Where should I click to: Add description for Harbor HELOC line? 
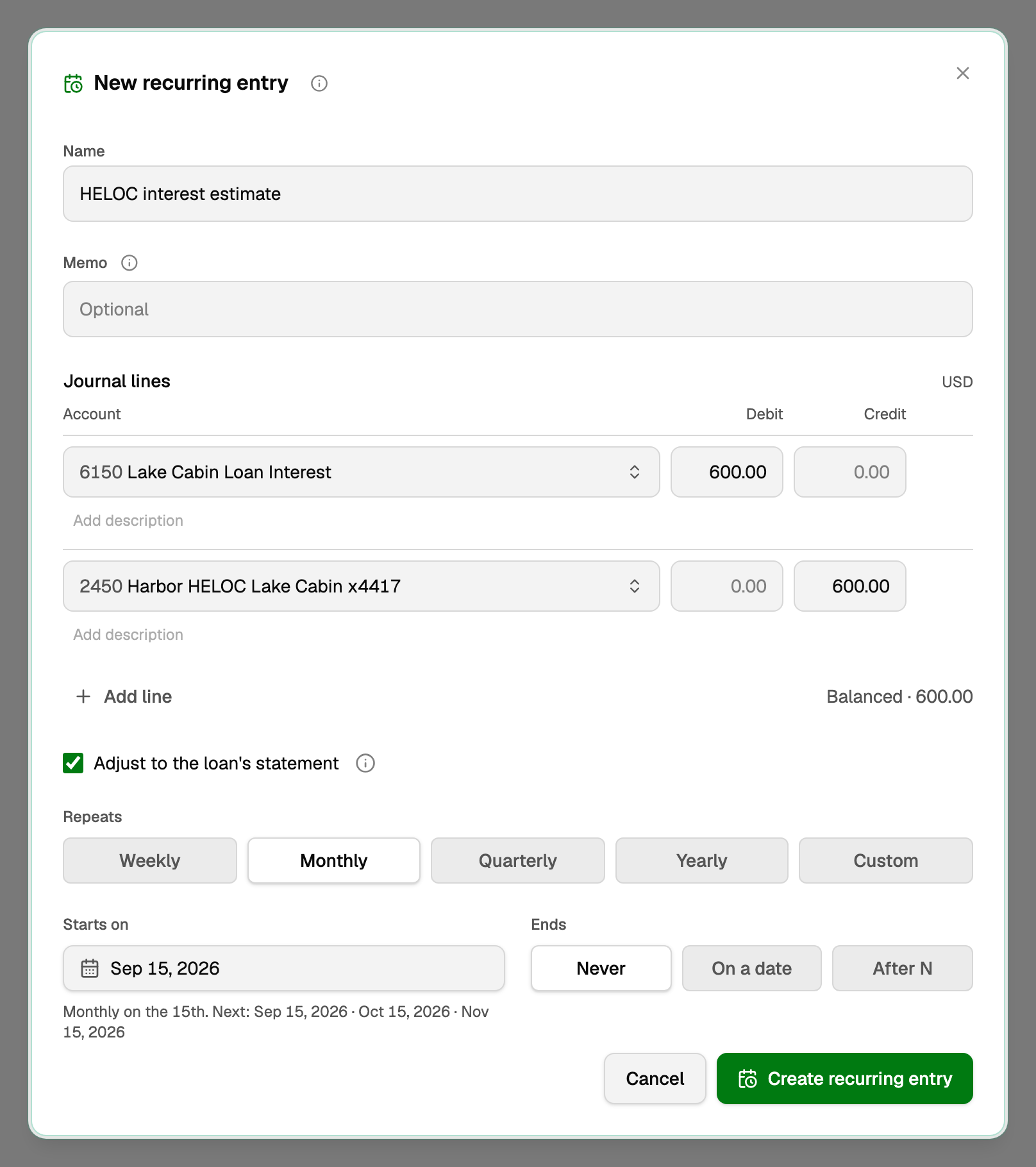(x=128, y=635)
